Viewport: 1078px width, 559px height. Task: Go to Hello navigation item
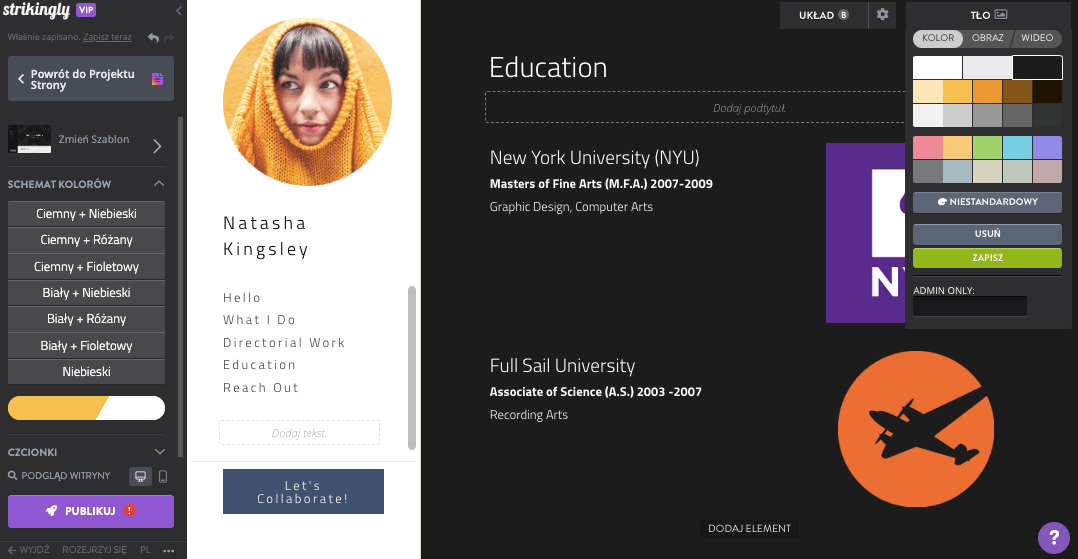[x=242, y=298]
